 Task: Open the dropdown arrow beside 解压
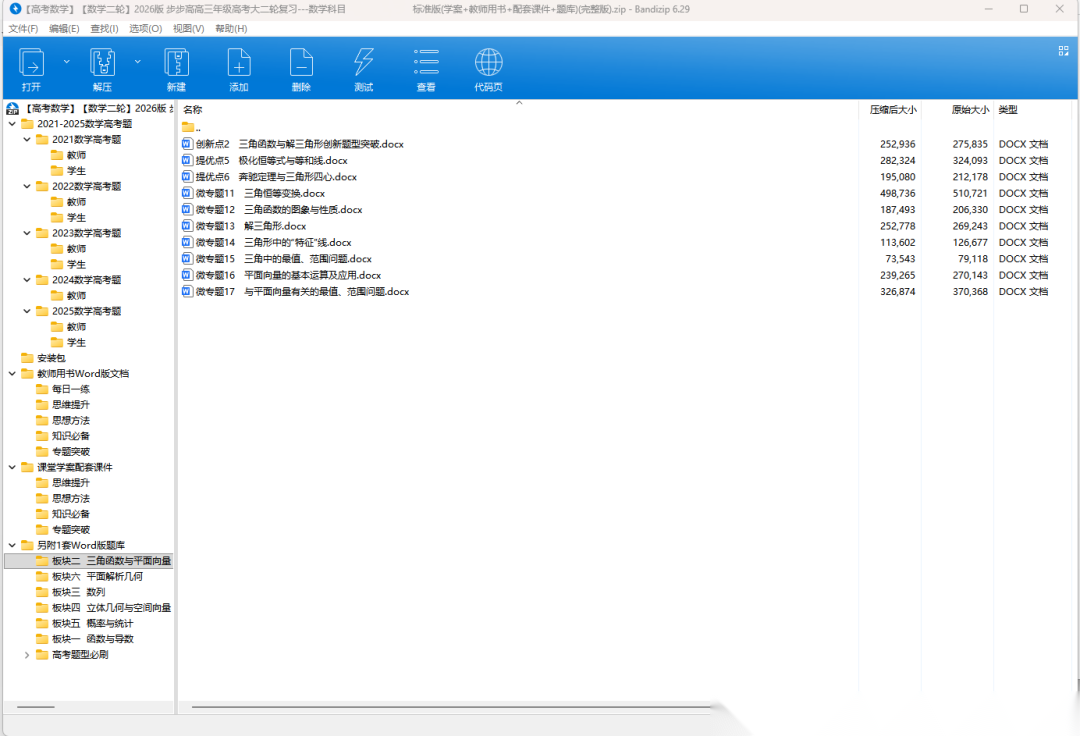tap(138, 61)
